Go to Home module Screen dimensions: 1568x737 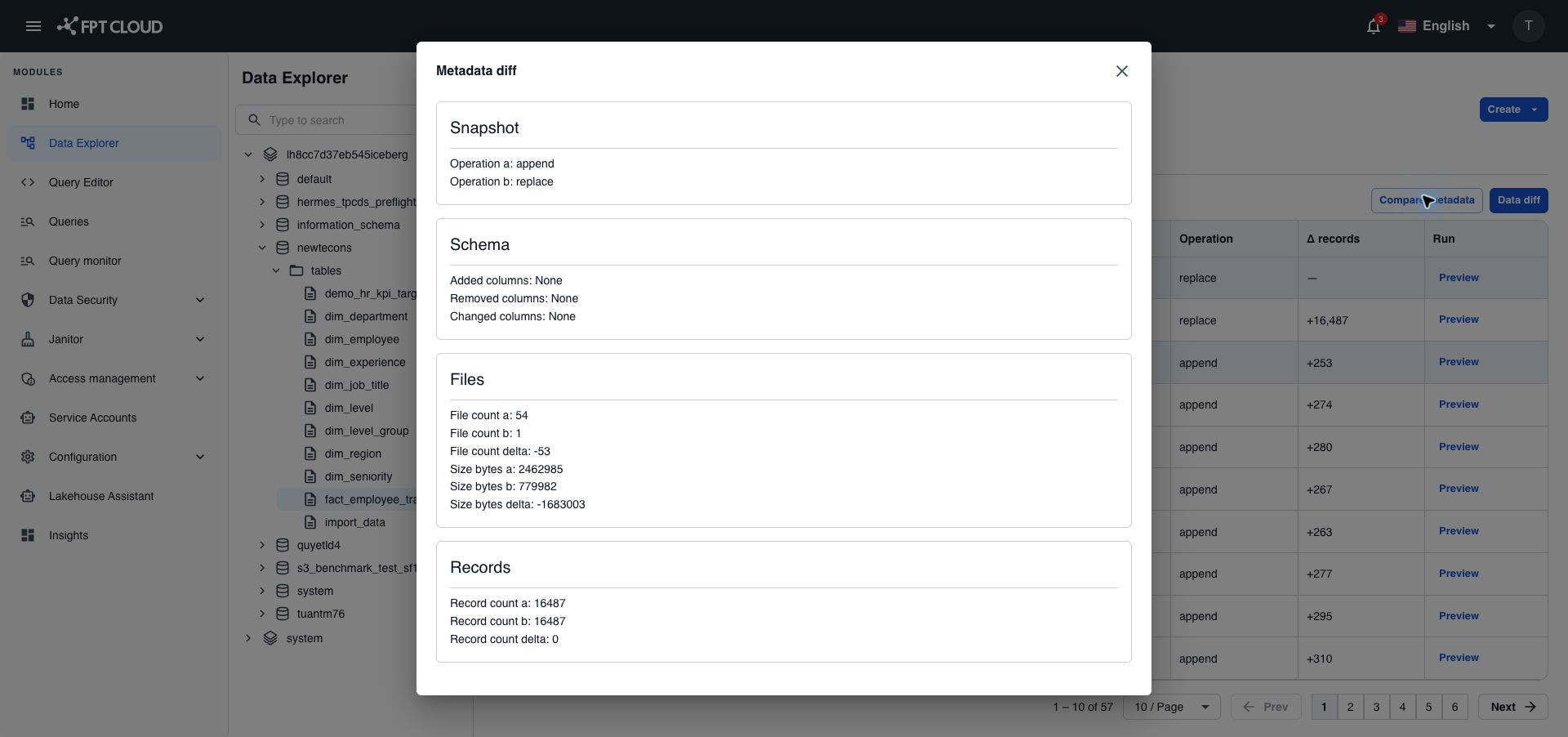click(x=114, y=104)
